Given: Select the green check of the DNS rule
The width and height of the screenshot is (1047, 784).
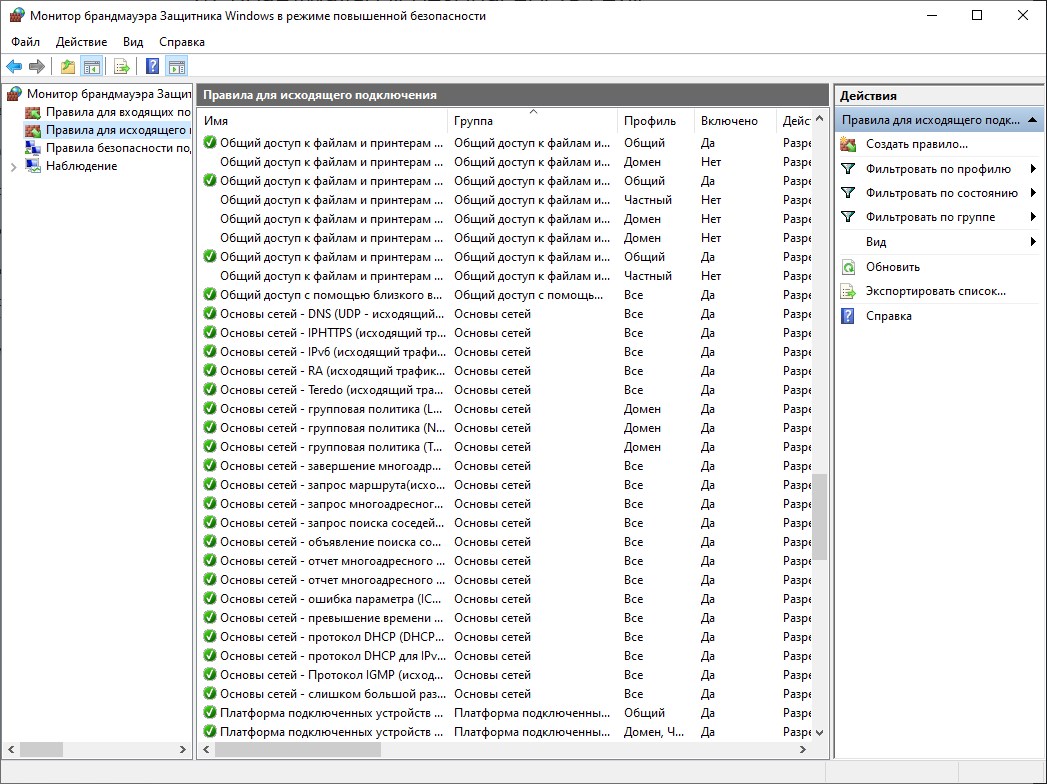Looking at the screenshot, I should pyautogui.click(x=209, y=314).
